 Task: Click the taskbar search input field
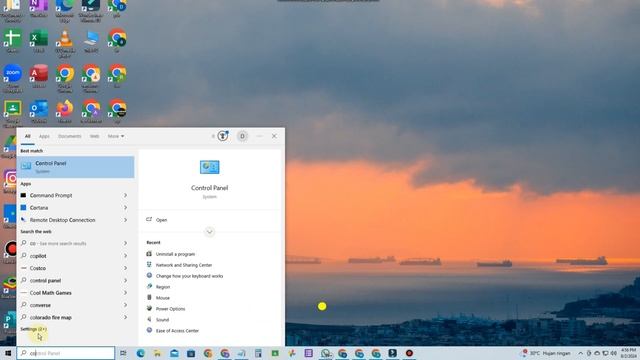(x=66, y=353)
